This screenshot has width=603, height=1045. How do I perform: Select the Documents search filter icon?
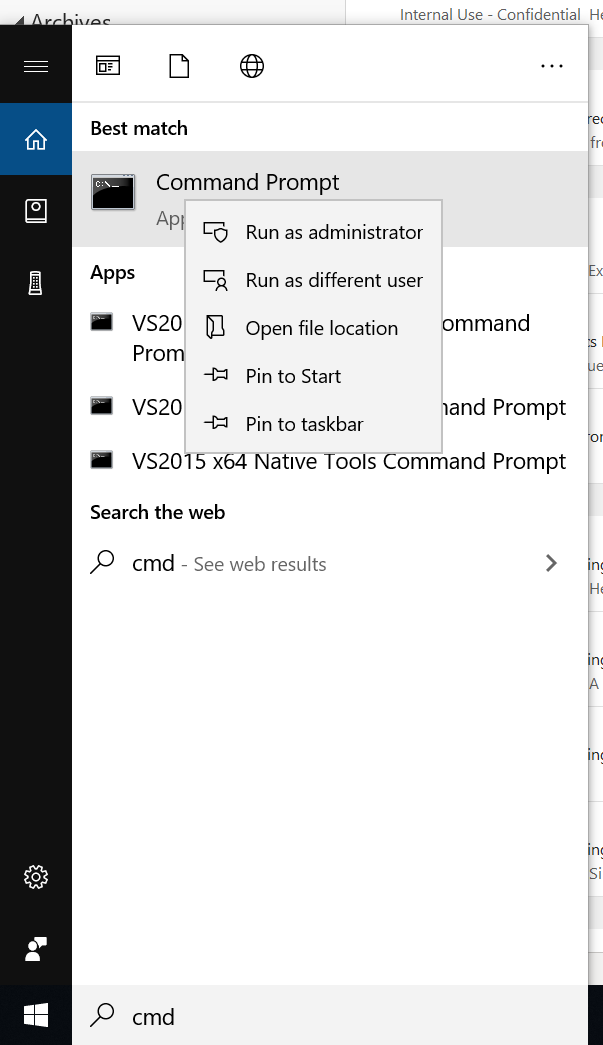click(180, 66)
